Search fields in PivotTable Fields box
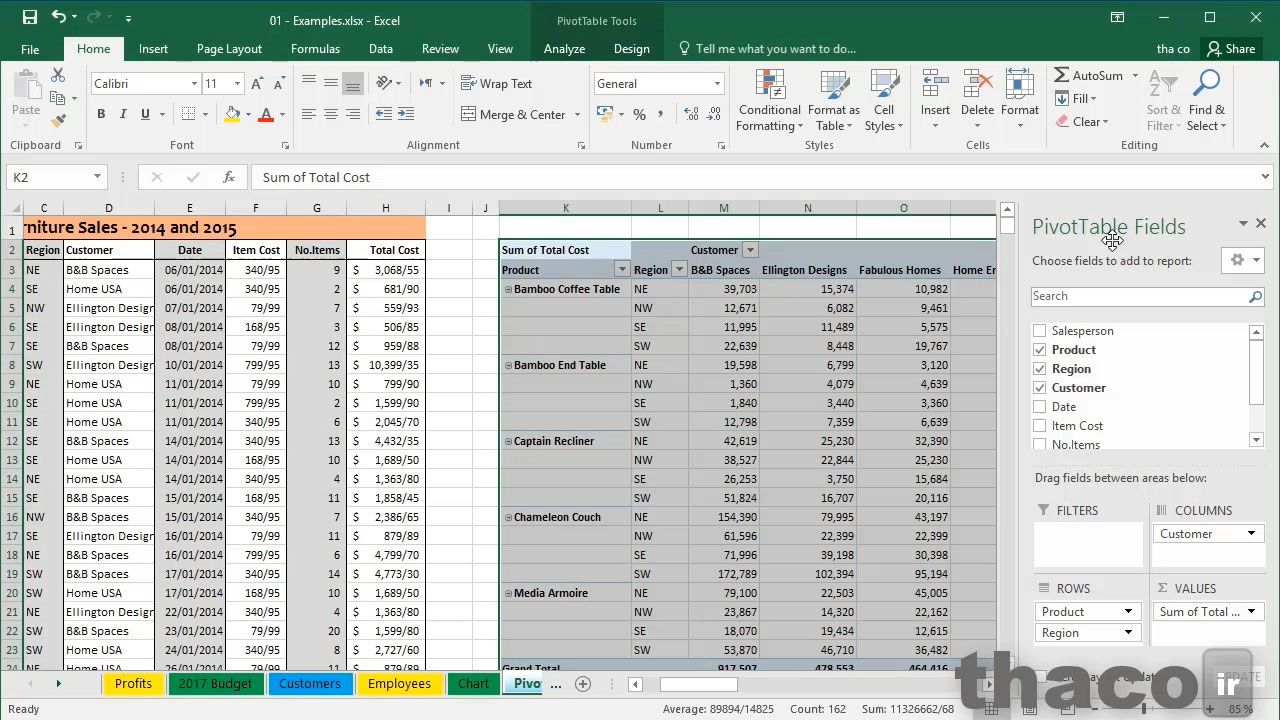Viewport: 1280px width, 720px height. click(1147, 296)
